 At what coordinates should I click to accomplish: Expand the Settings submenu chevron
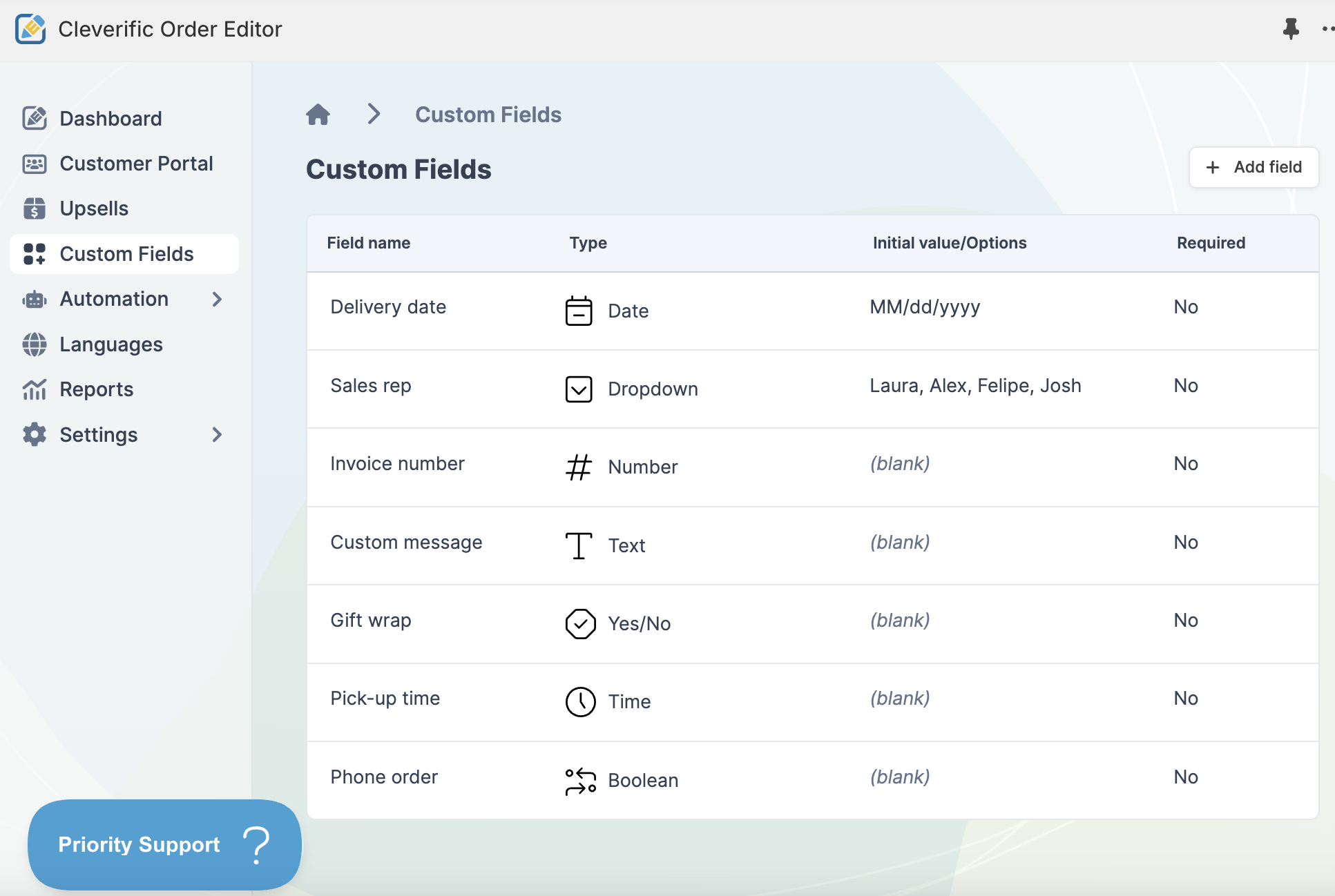217,434
